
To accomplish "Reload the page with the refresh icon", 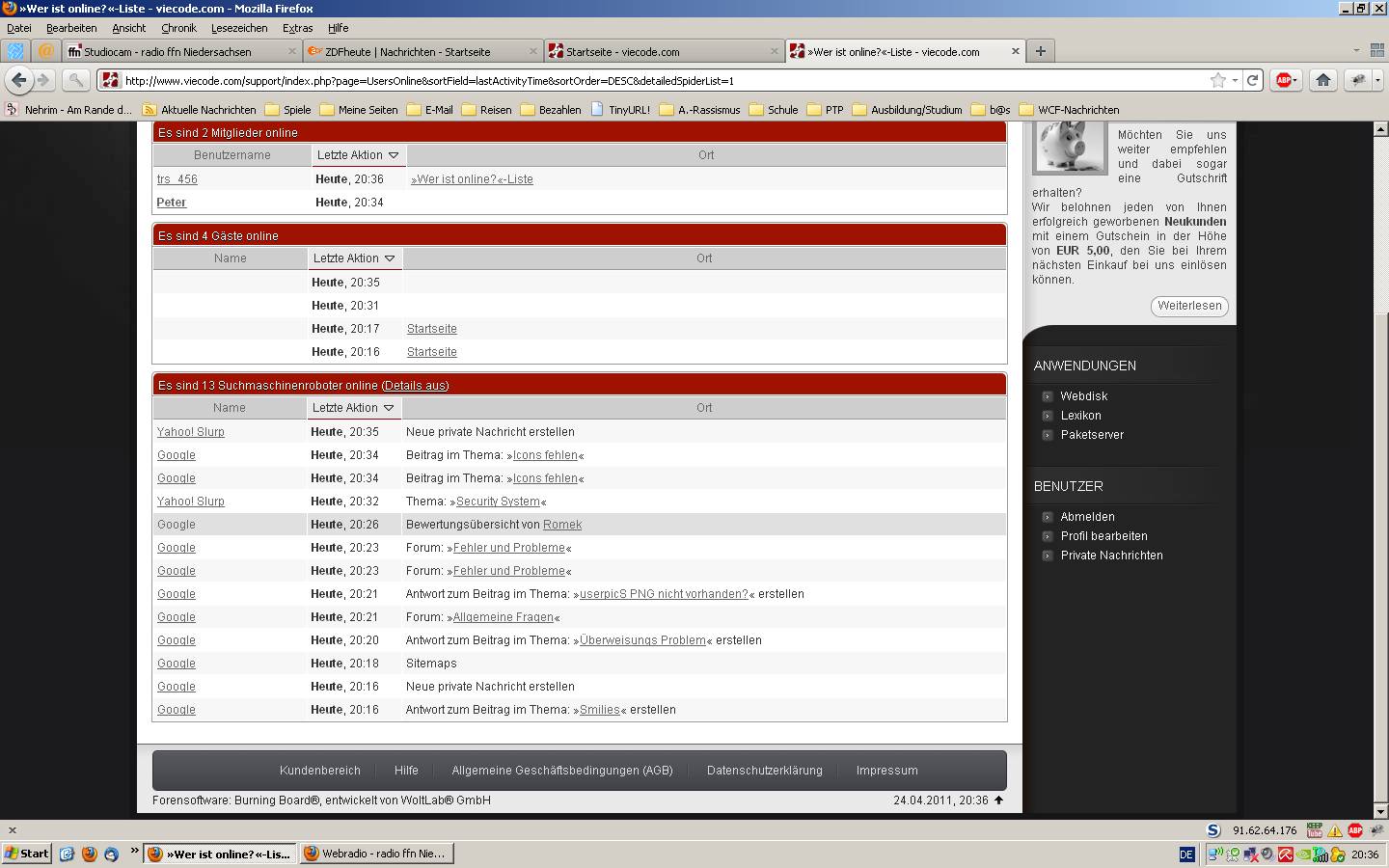I will click(1252, 80).
